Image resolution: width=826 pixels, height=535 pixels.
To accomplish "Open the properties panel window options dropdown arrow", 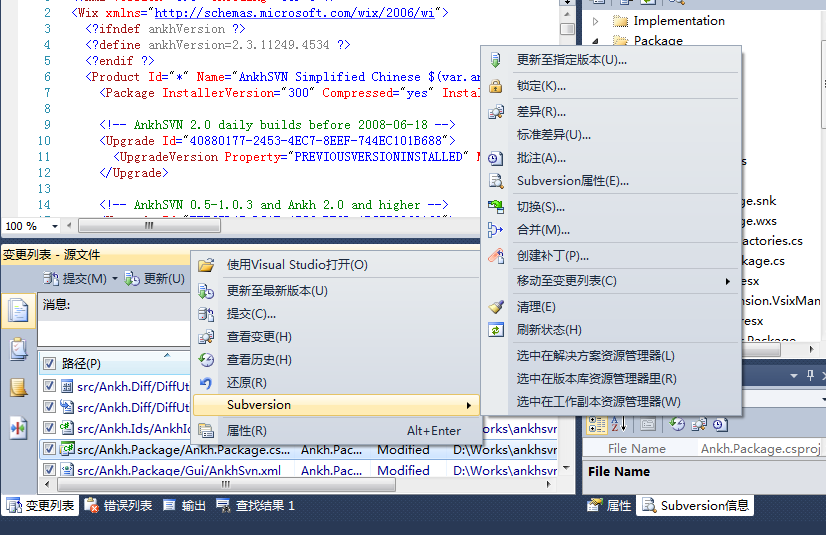I will coord(794,376).
